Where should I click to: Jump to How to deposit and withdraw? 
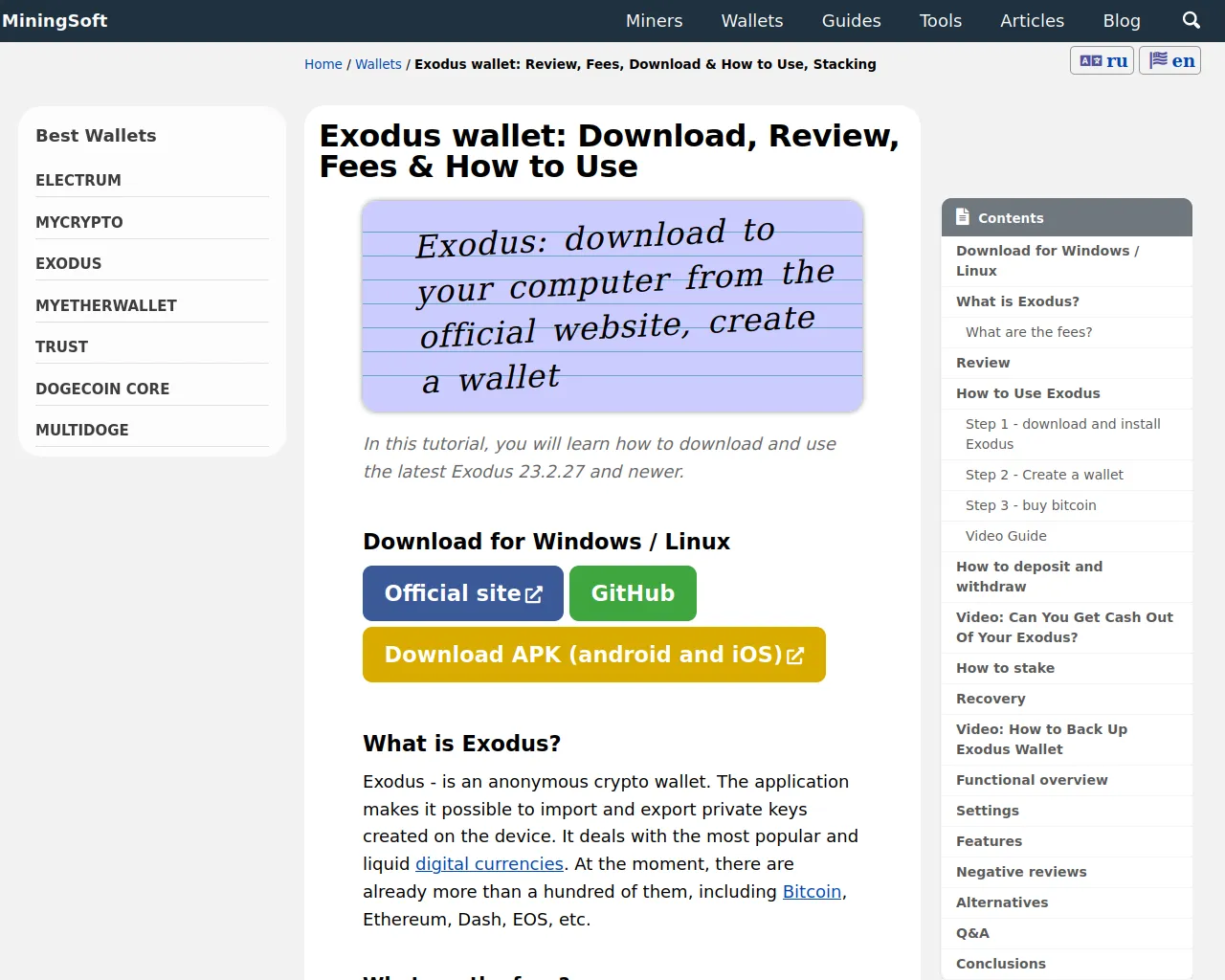click(x=1067, y=576)
